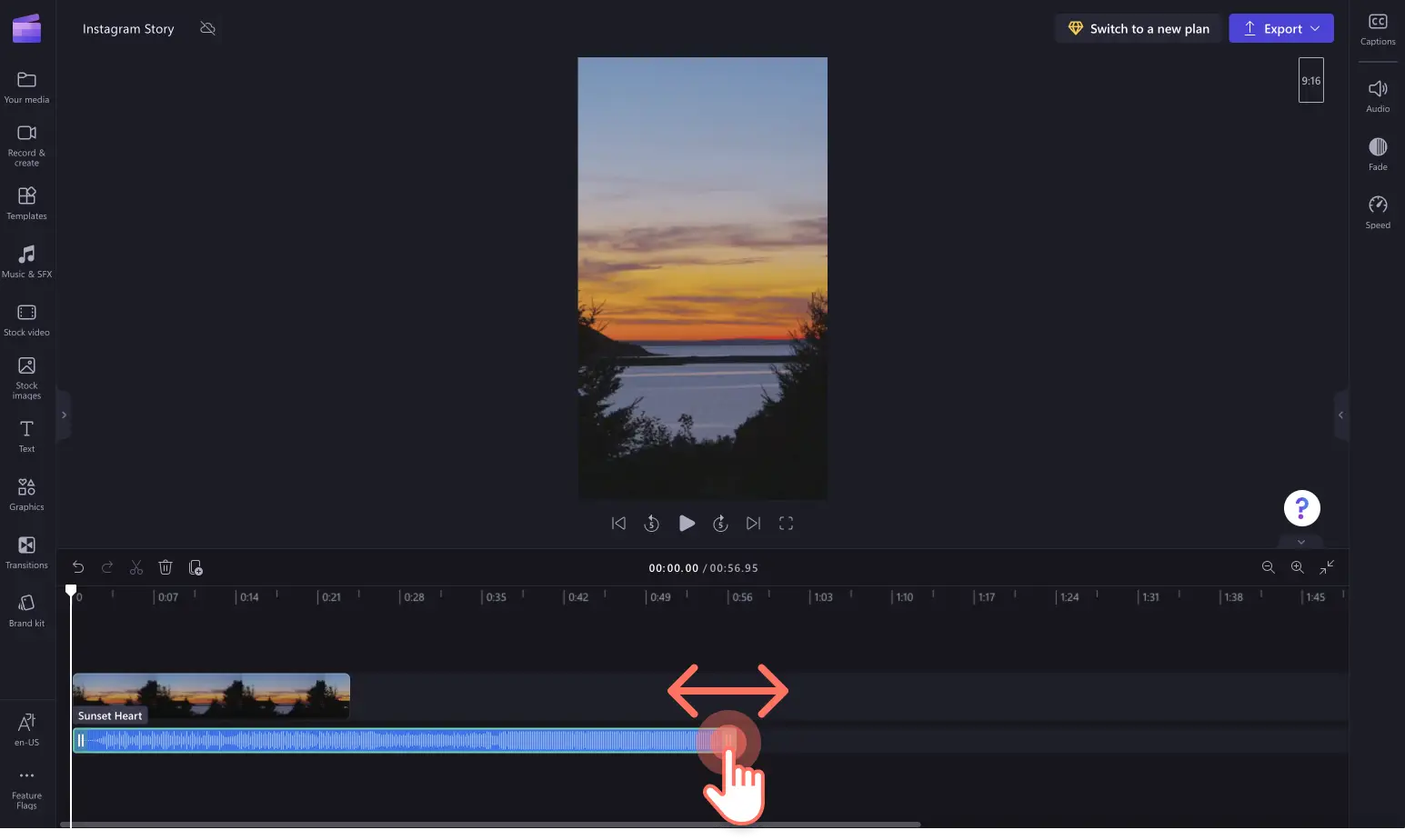Image resolution: width=1405 pixels, height=840 pixels.
Task: Redo the last action
Action: (x=107, y=567)
